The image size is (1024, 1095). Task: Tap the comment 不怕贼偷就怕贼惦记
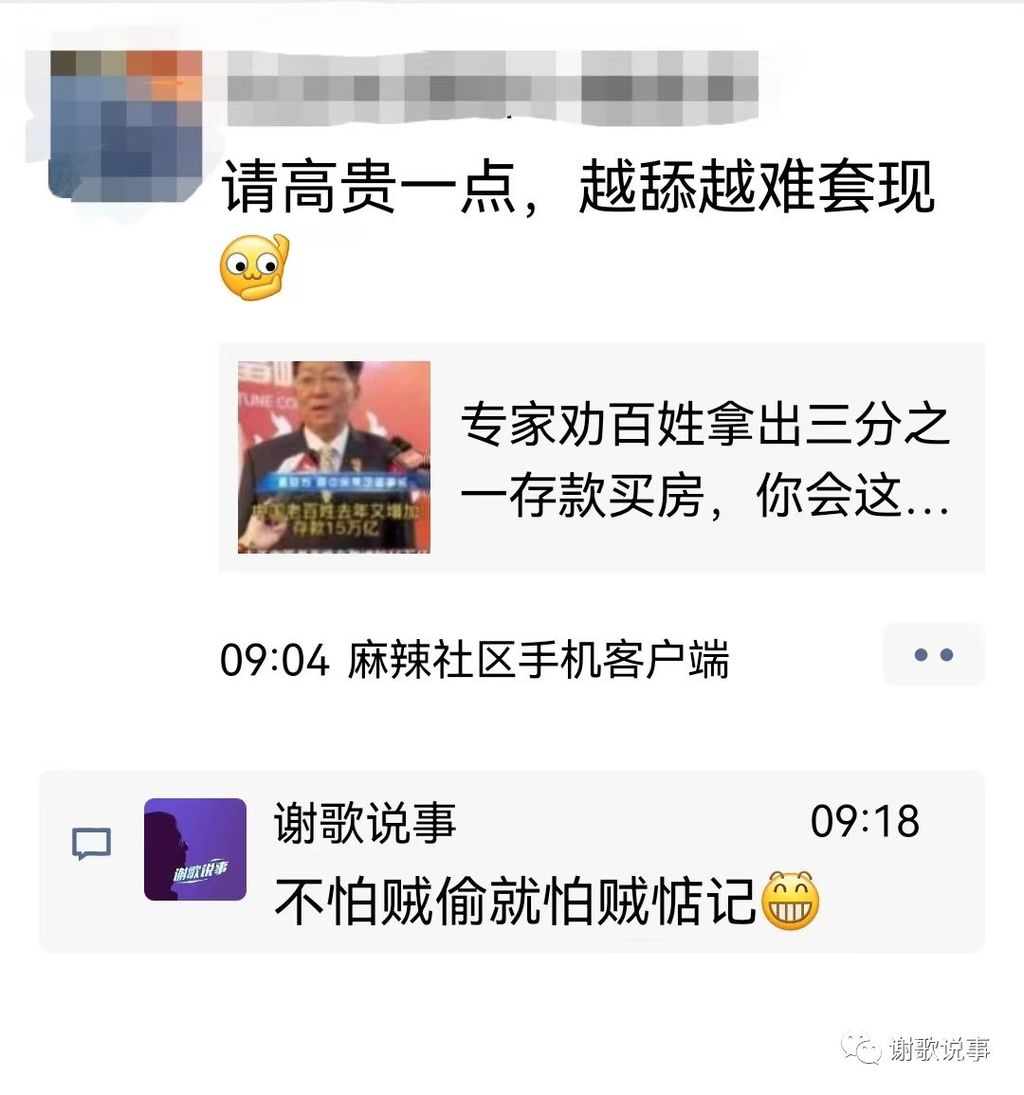[x=515, y=901]
